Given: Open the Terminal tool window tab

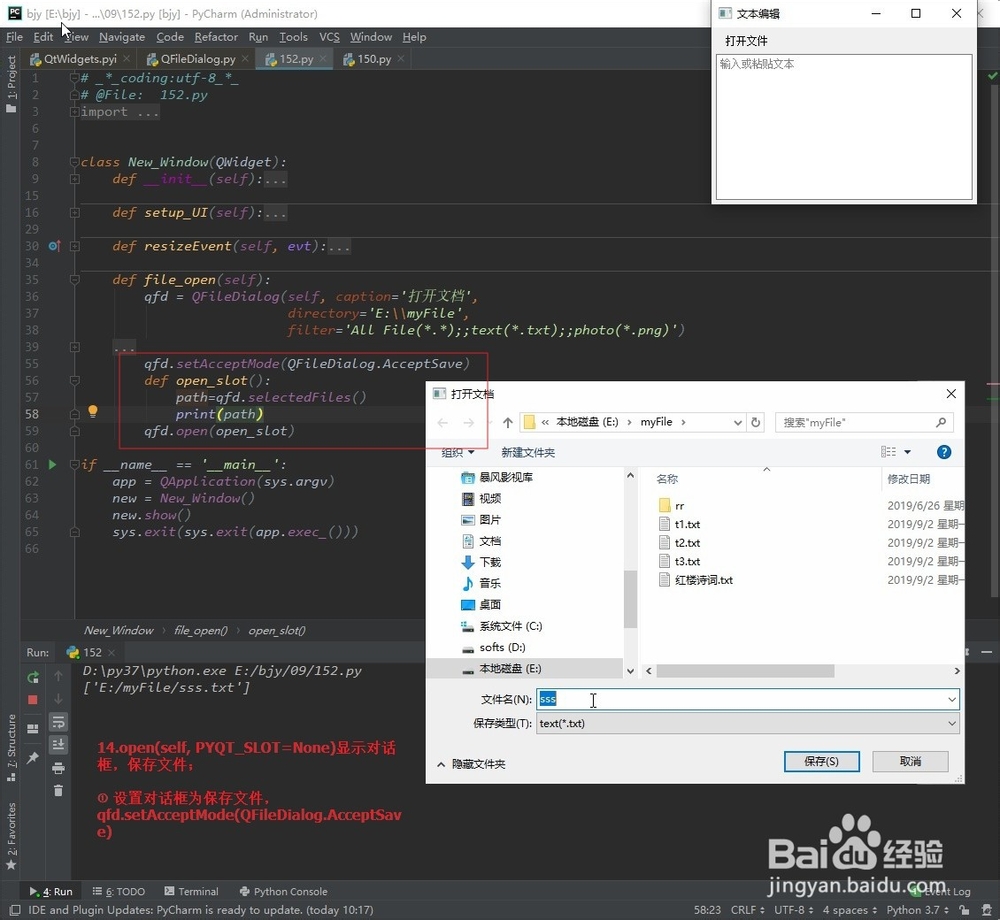Looking at the screenshot, I should (191, 891).
